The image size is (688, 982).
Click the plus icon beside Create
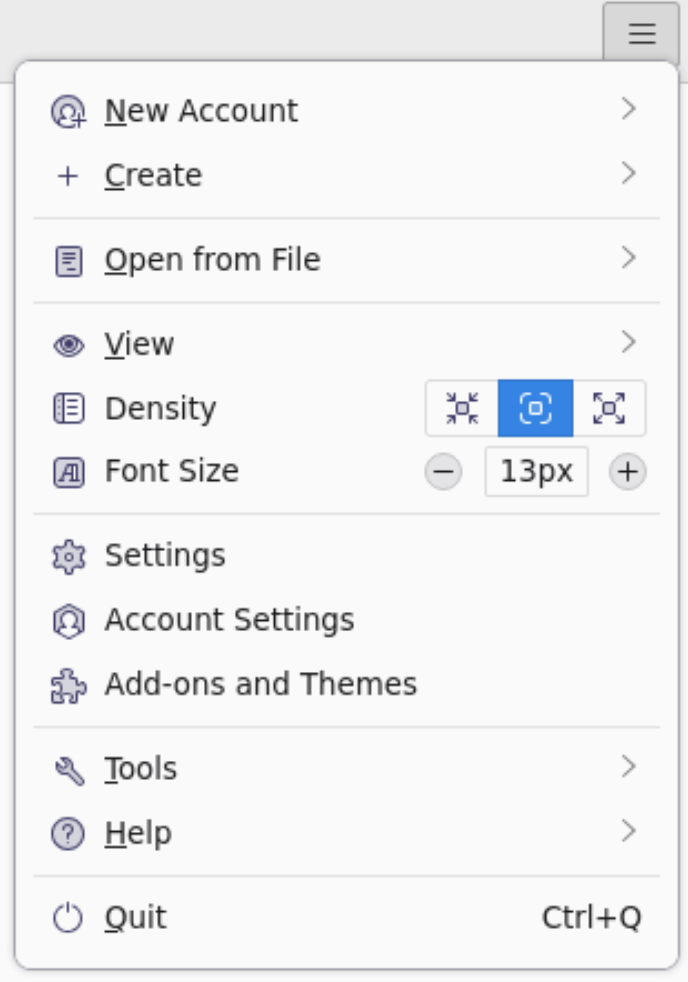[68, 176]
